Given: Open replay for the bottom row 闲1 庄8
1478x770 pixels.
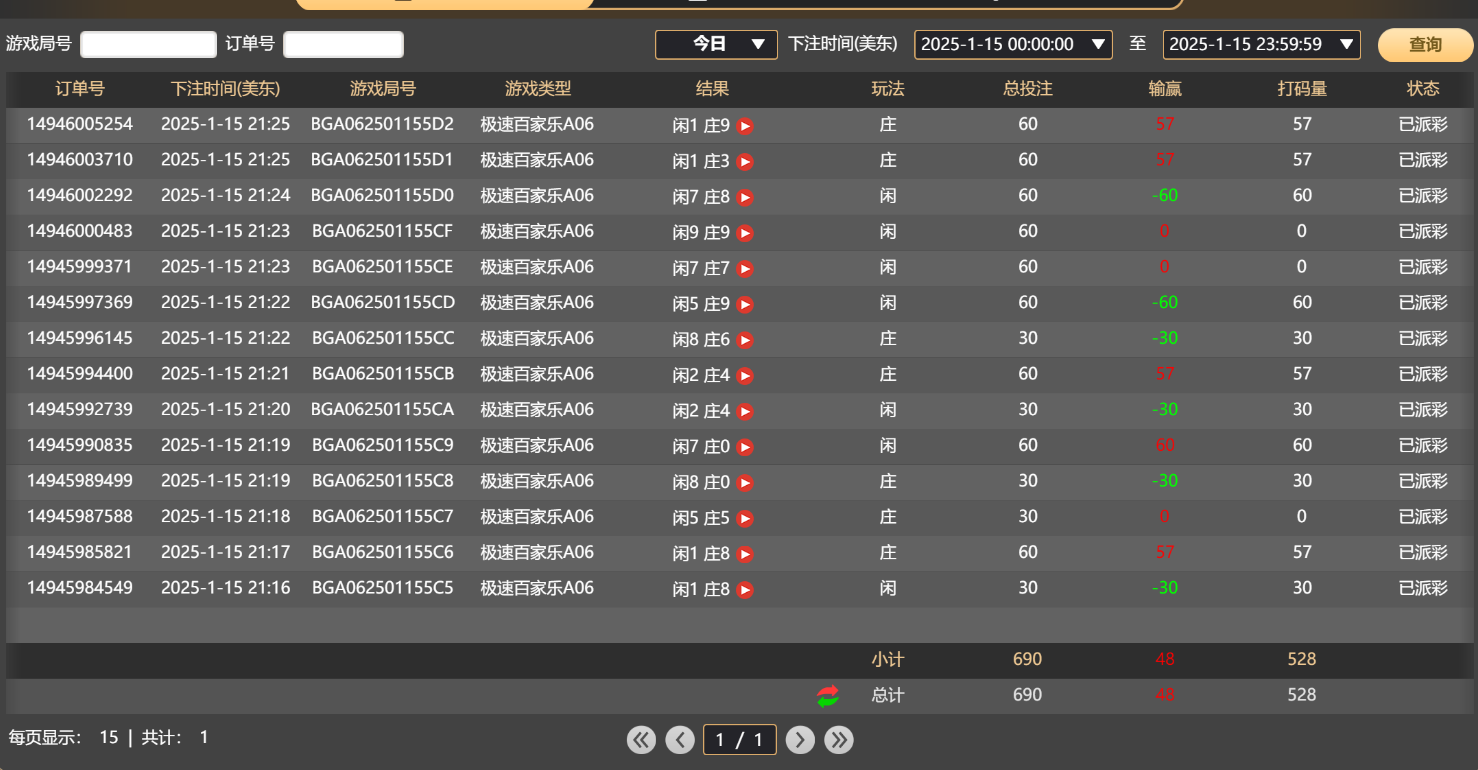Looking at the screenshot, I should 745,589.
